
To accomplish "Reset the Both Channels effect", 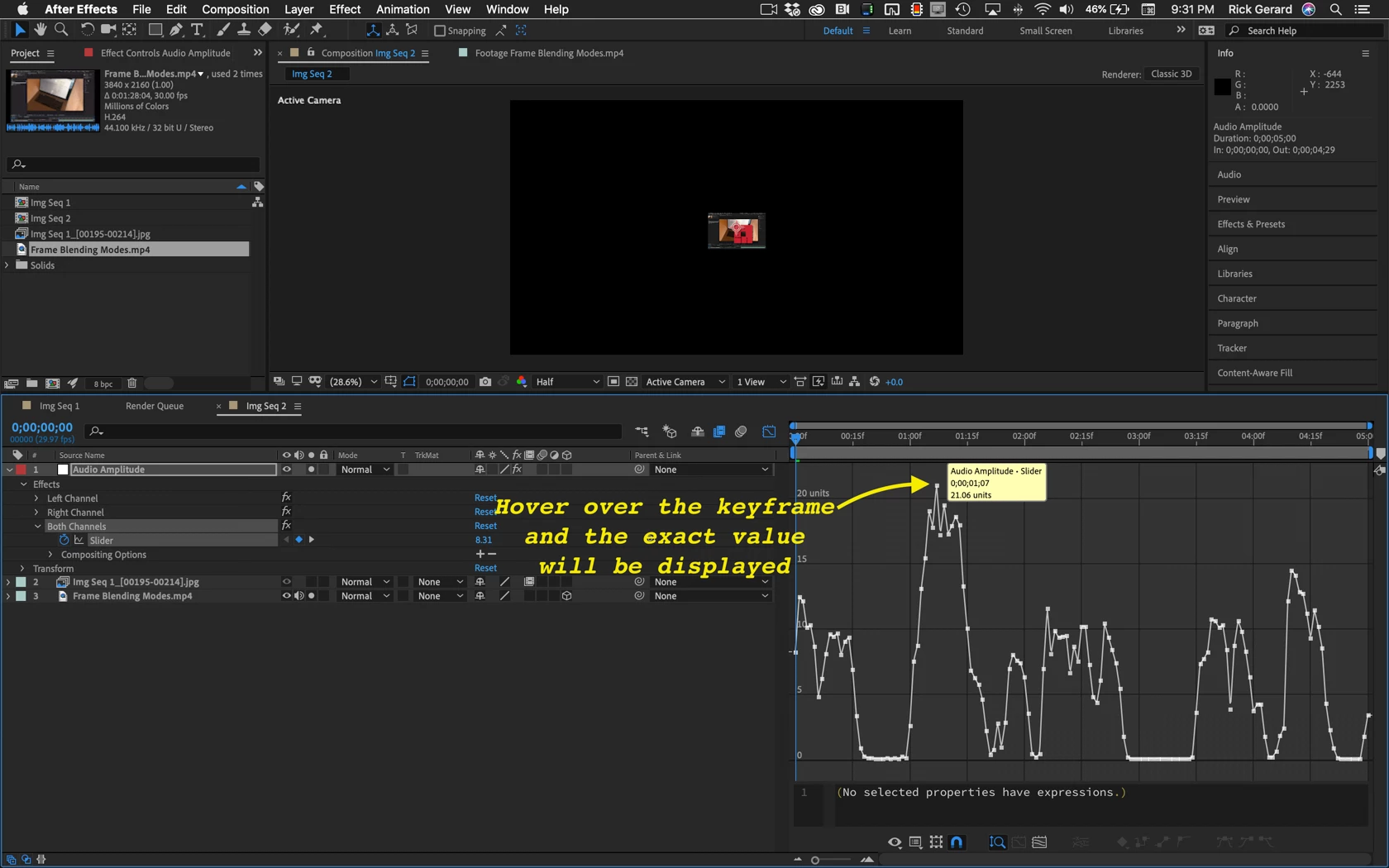I will tap(485, 526).
